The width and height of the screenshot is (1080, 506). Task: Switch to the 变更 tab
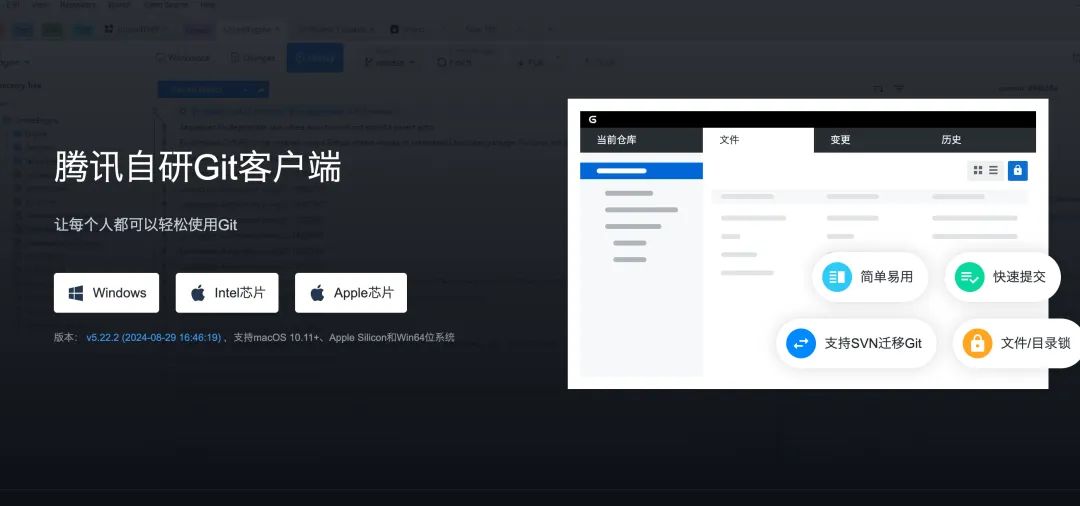point(840,140)
